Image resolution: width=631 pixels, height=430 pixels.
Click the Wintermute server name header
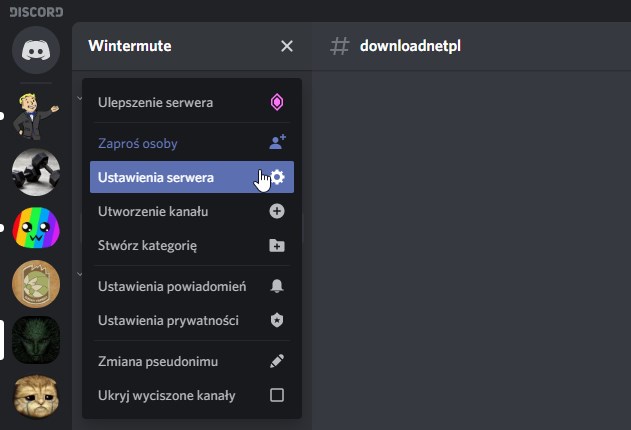point(130,46)
